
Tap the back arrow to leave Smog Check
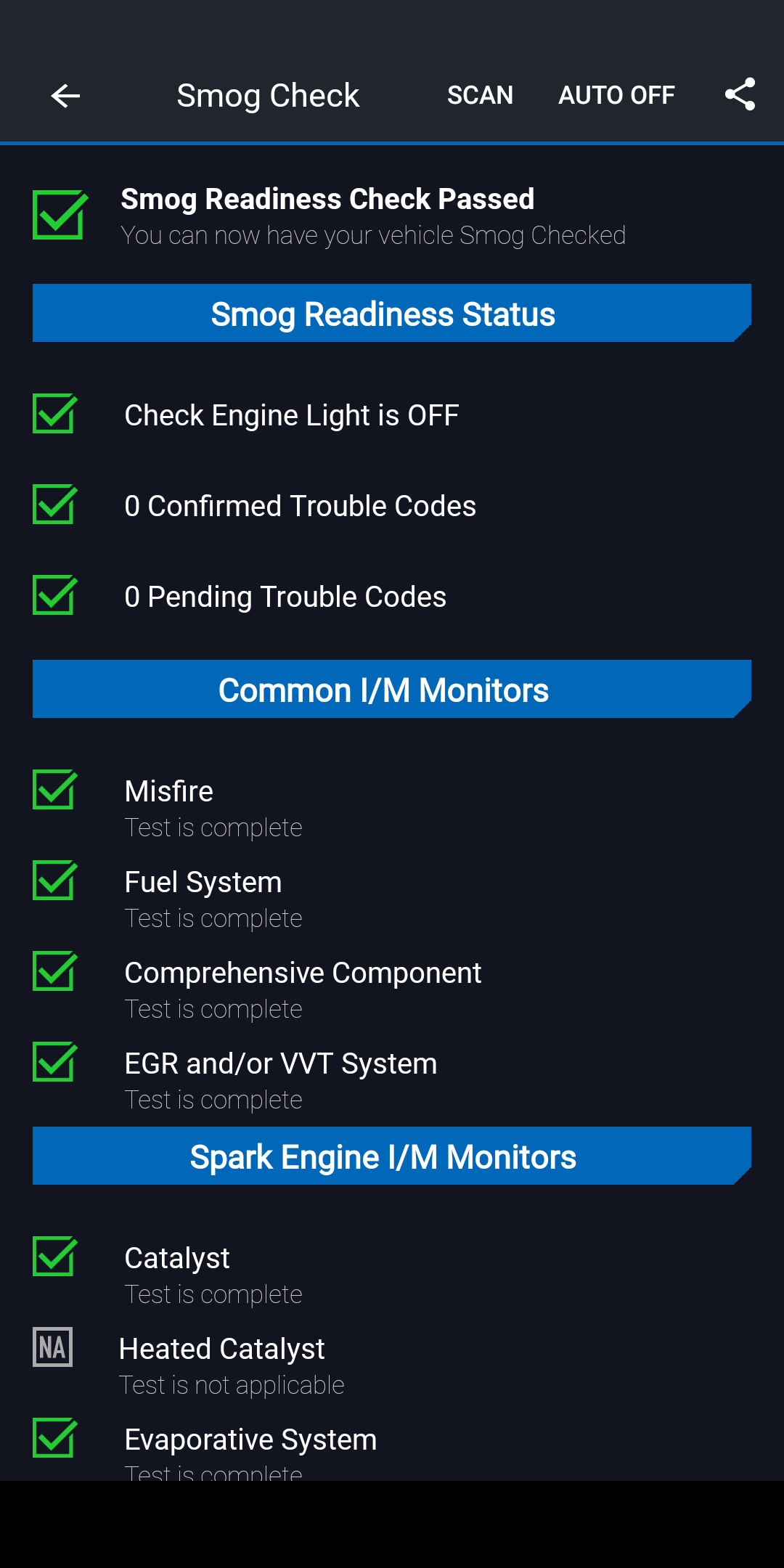[65, 96]
